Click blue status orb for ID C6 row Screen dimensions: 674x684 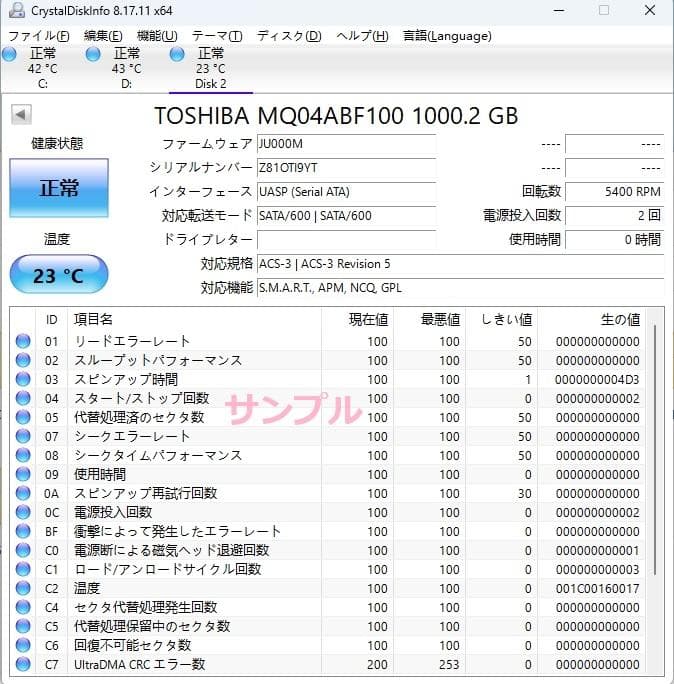point(23,645)
